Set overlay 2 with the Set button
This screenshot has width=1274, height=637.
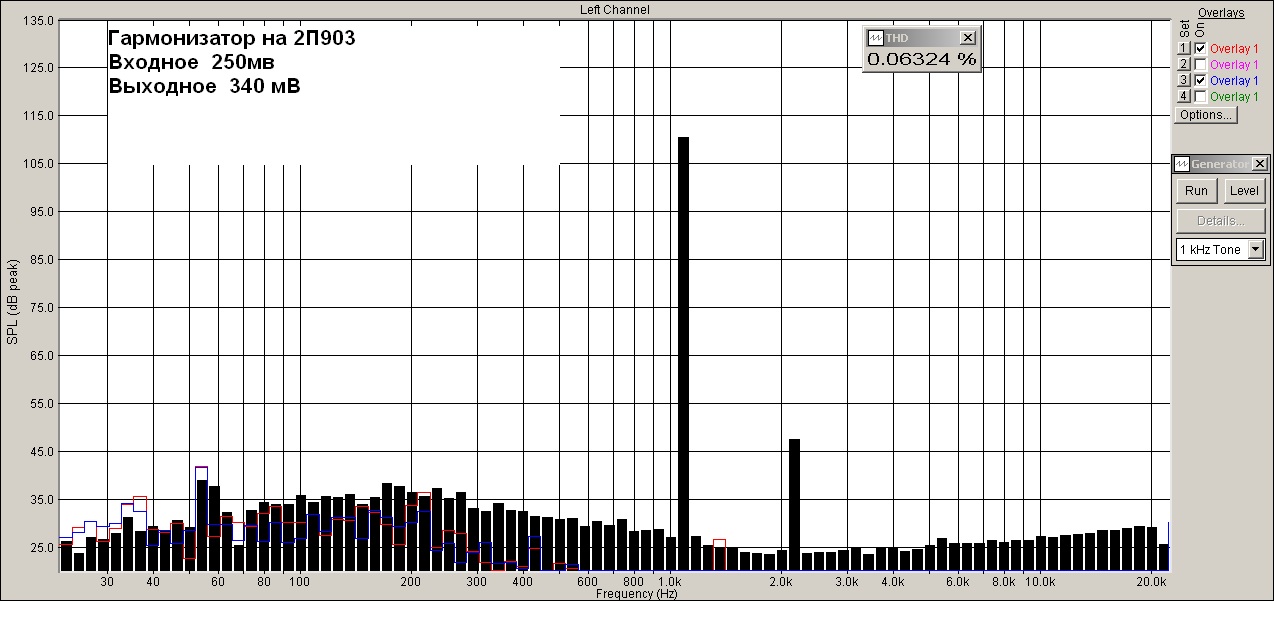1183,64
